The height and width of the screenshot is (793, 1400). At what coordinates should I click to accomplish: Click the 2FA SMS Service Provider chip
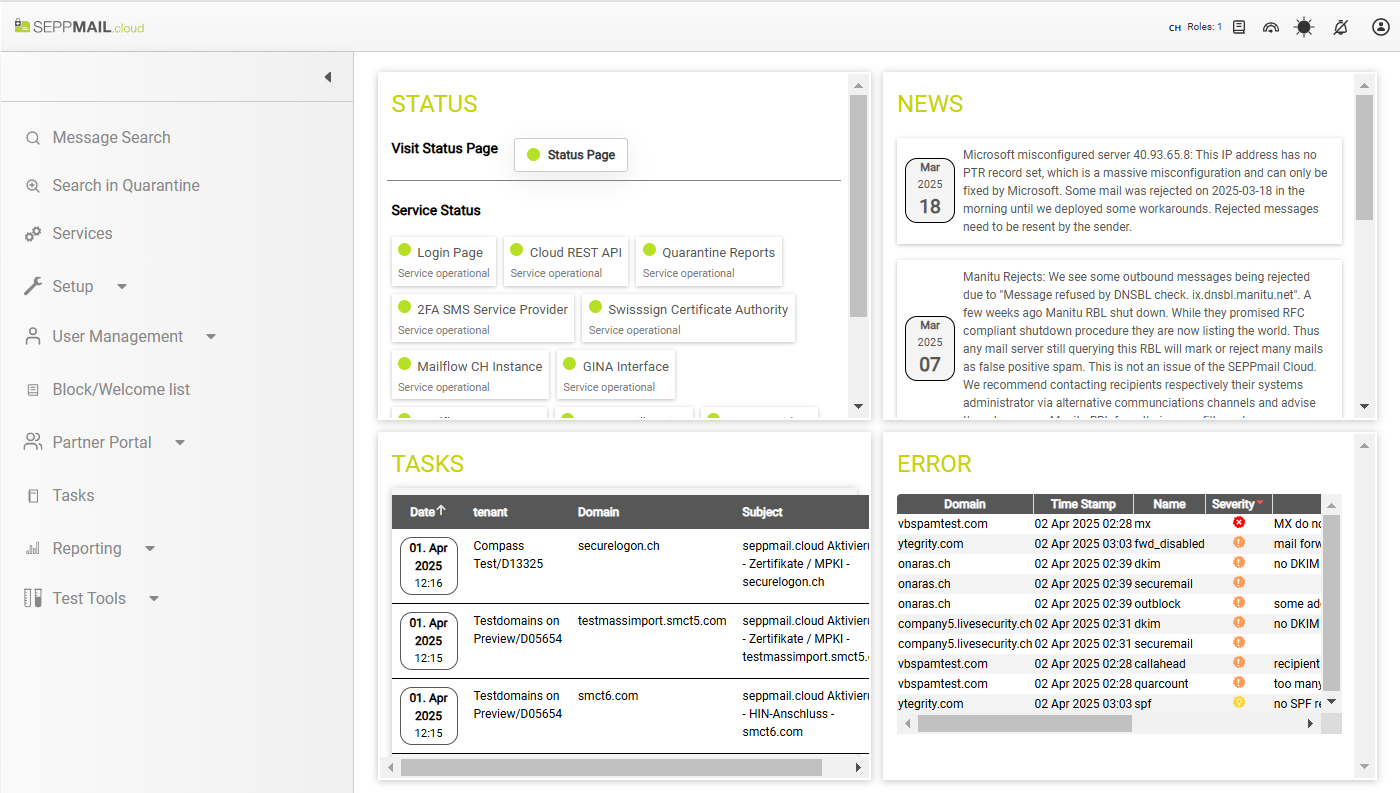coord(483,318)
